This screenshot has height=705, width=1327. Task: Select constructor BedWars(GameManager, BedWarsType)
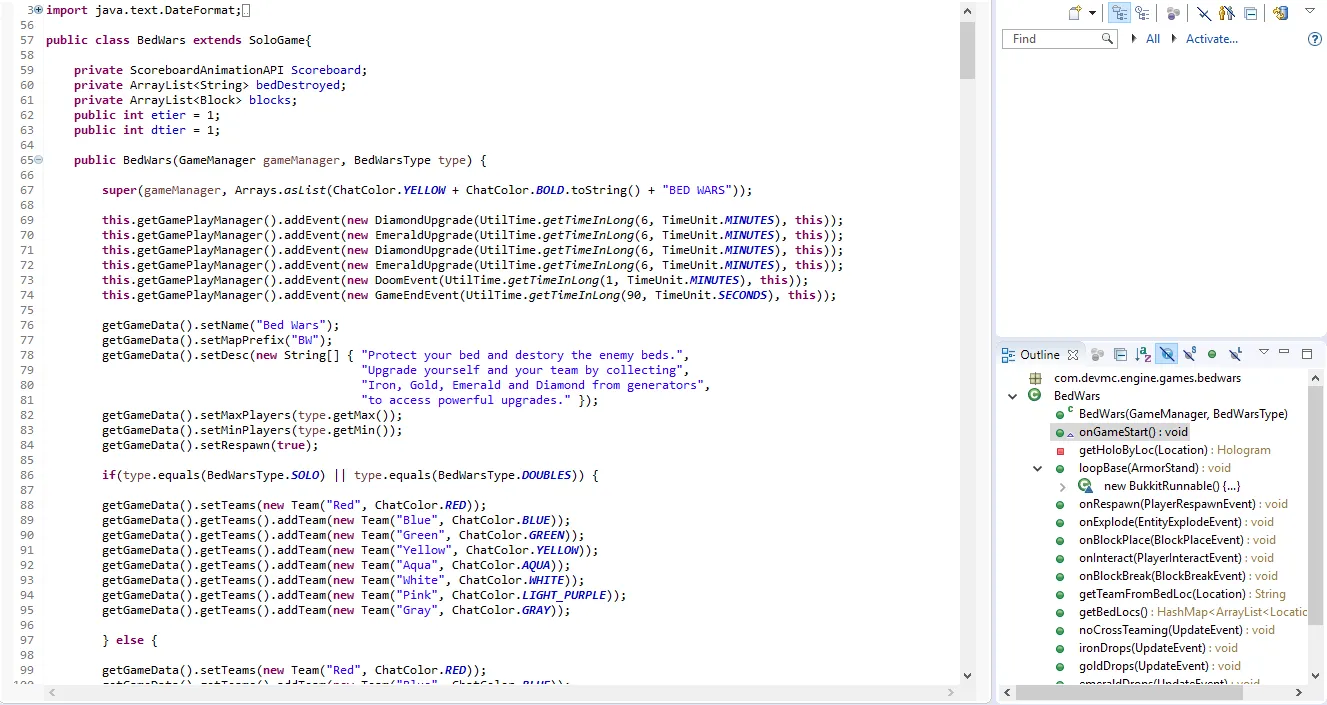(x=1183, y=414)
